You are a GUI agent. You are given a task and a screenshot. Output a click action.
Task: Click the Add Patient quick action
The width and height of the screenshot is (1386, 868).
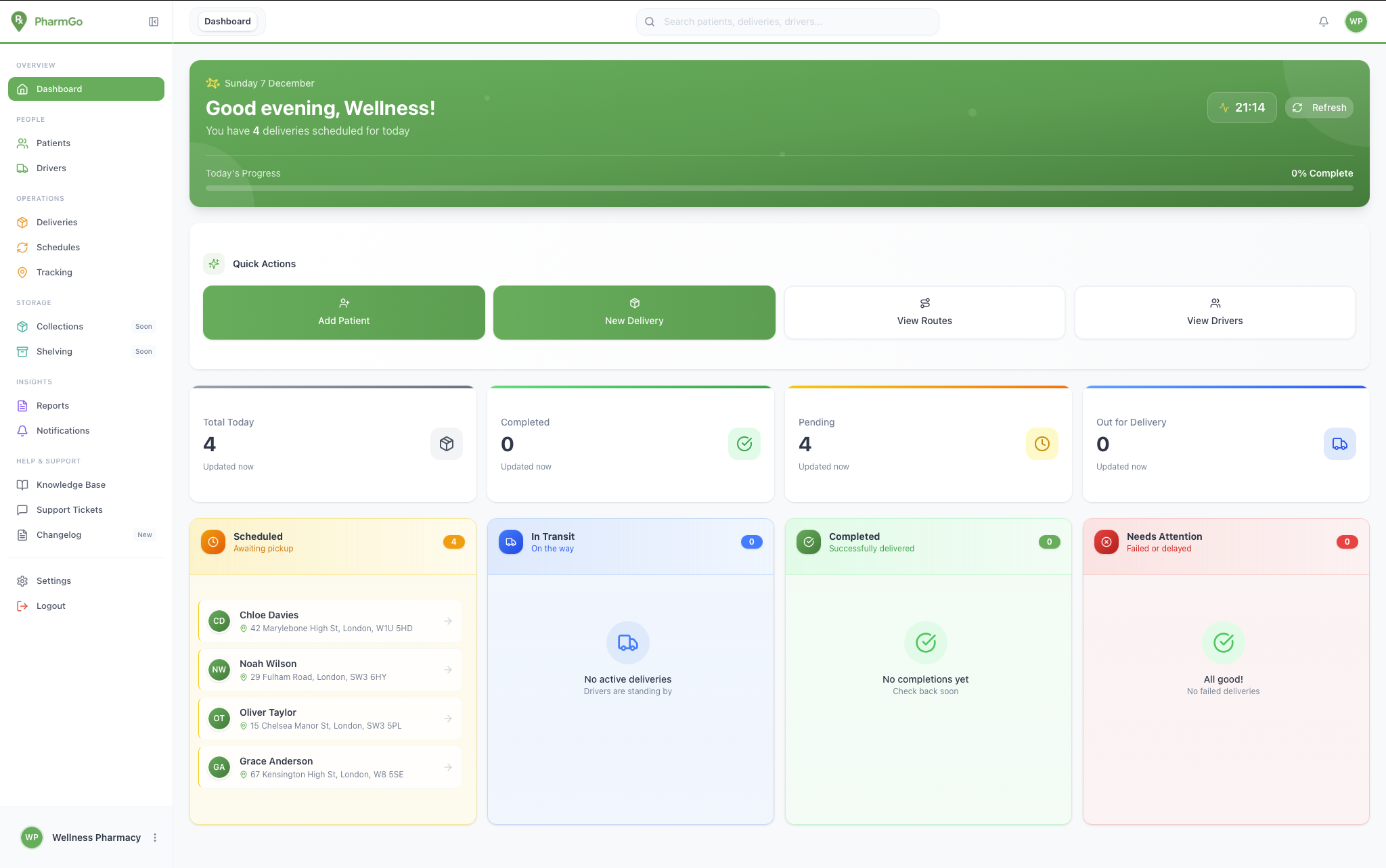point(344,313)
